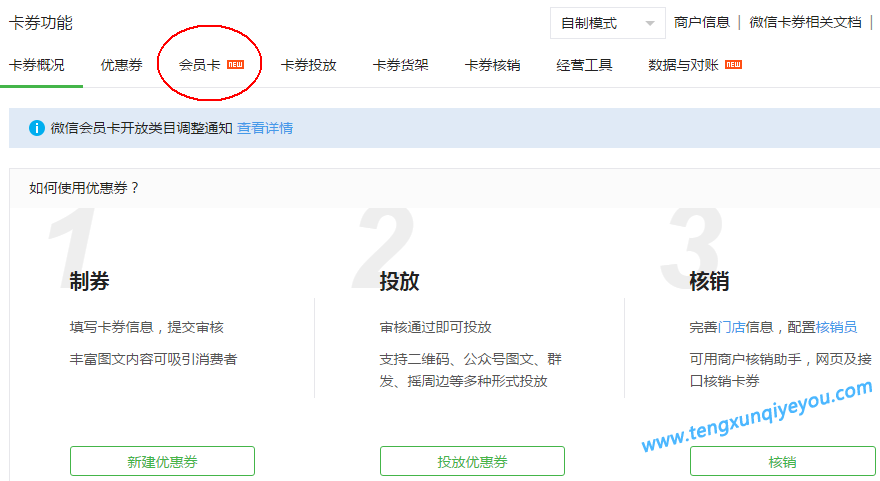Open the 卡券概况 tab

coord(37,65)
